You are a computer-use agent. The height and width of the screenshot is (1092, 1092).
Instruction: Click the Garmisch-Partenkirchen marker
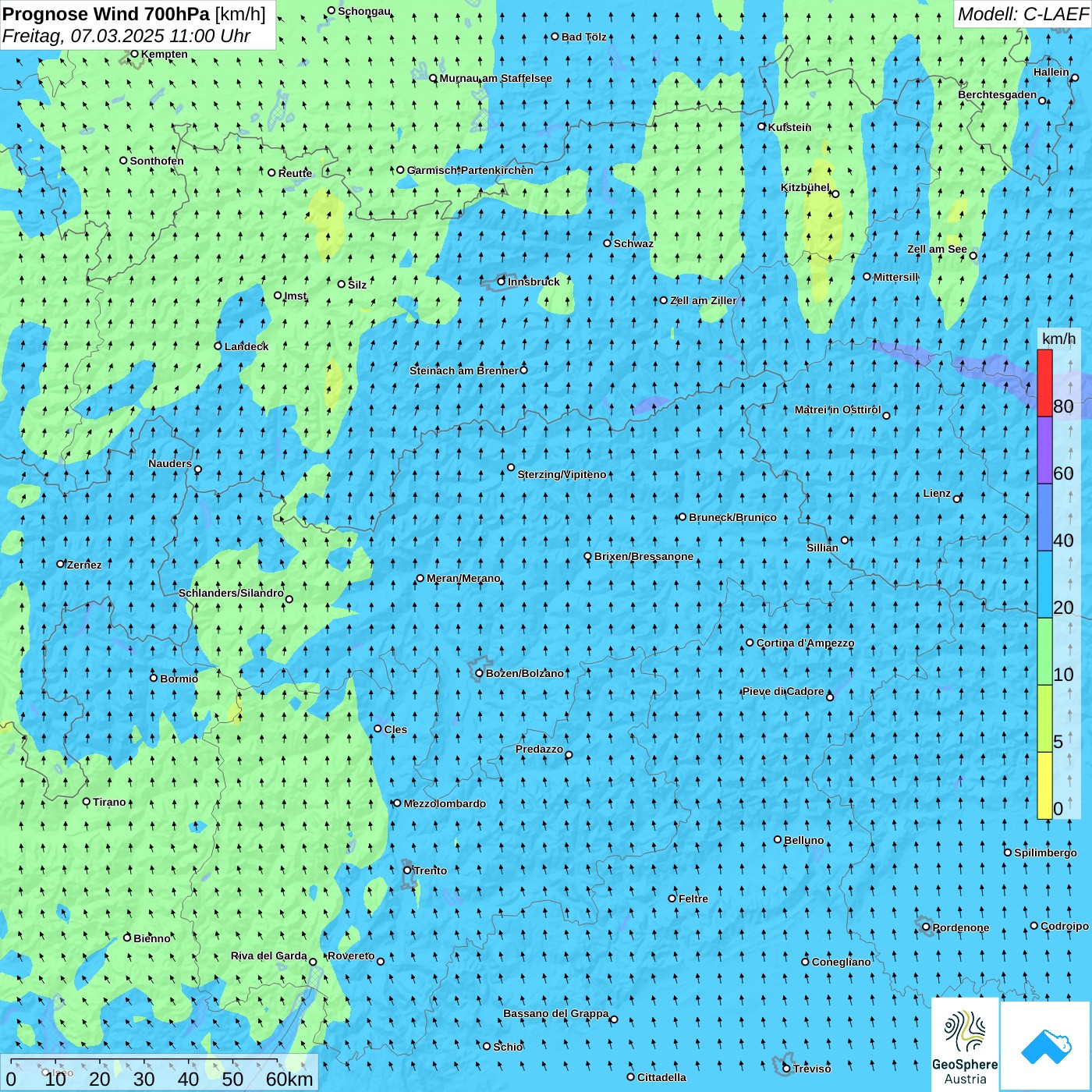pos(400,170)
